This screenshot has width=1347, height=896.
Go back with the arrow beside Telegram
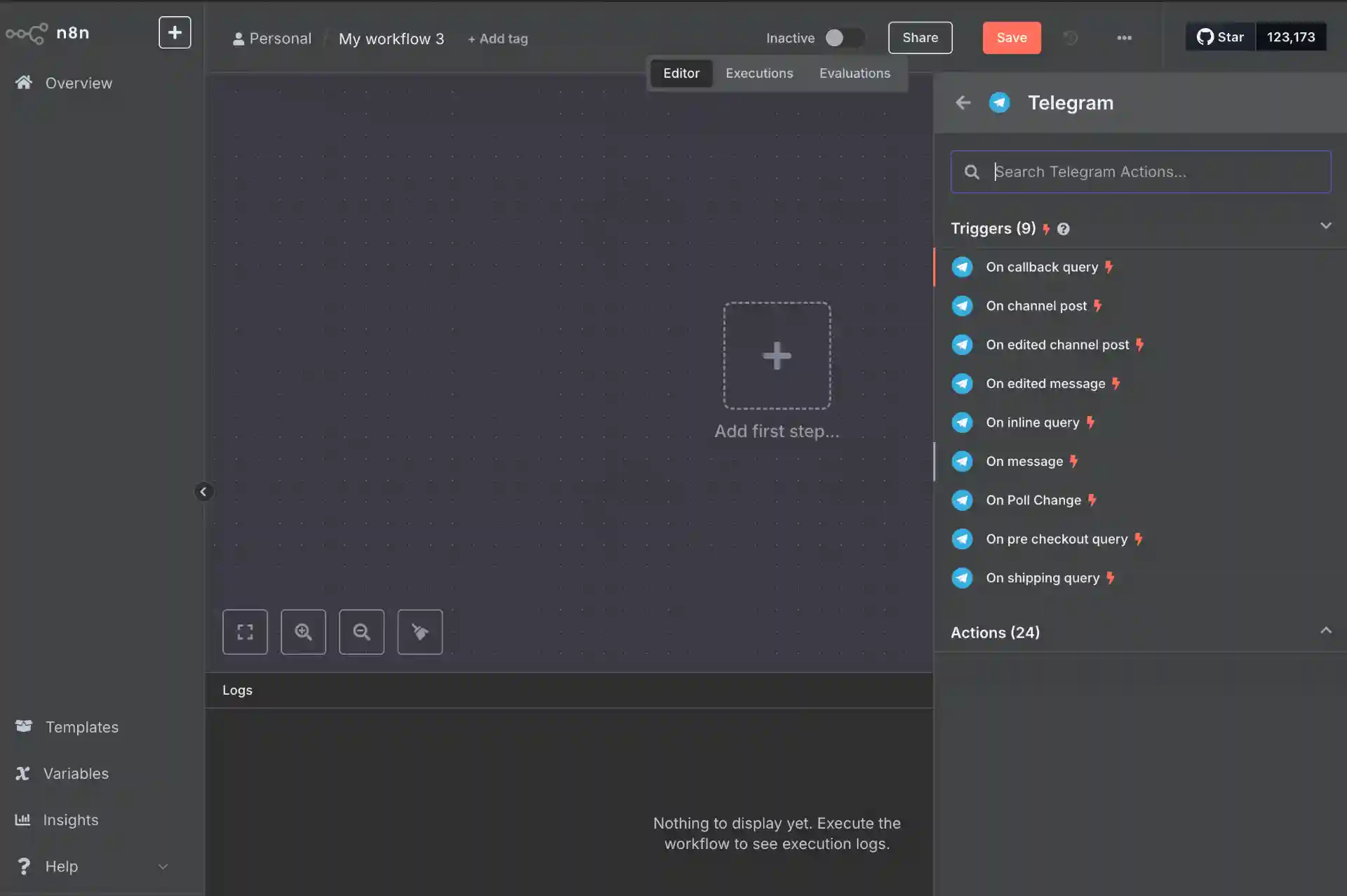[963, 103]
